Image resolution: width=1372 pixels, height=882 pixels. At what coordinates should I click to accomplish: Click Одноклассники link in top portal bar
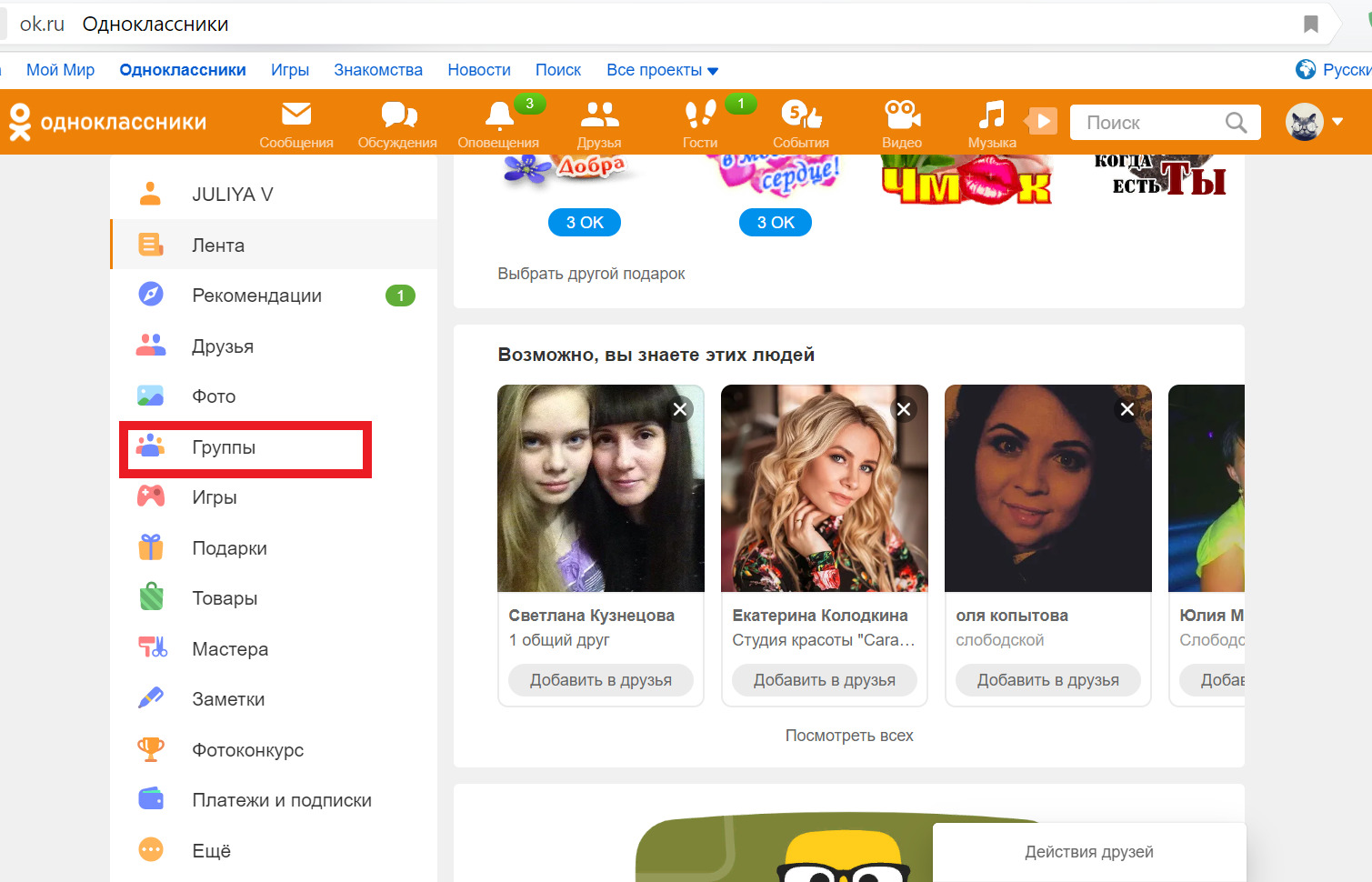[x=183, y=70]
